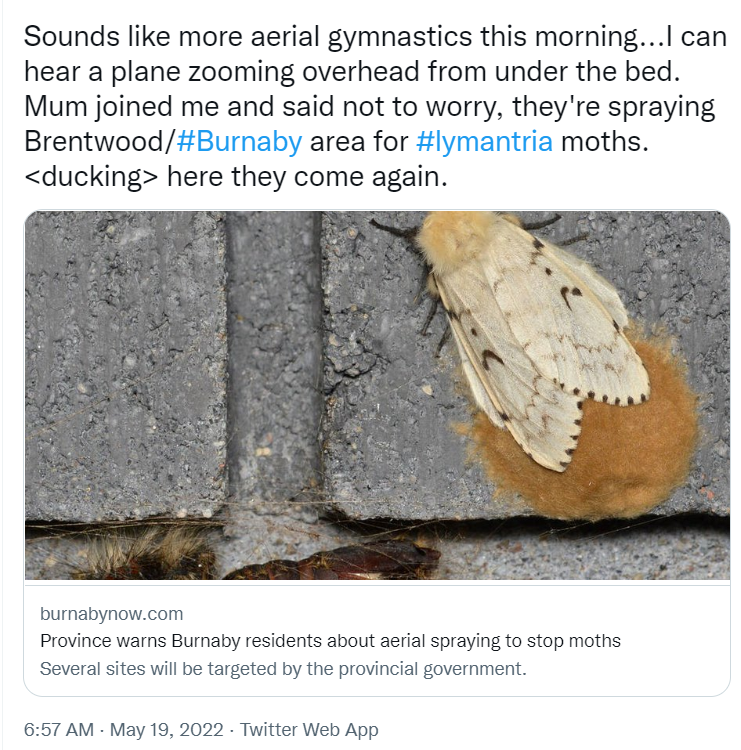Viewport: 741px width, 750px height.
Task: Click the burnabynow.com domain label
Action: click(111, 614)
